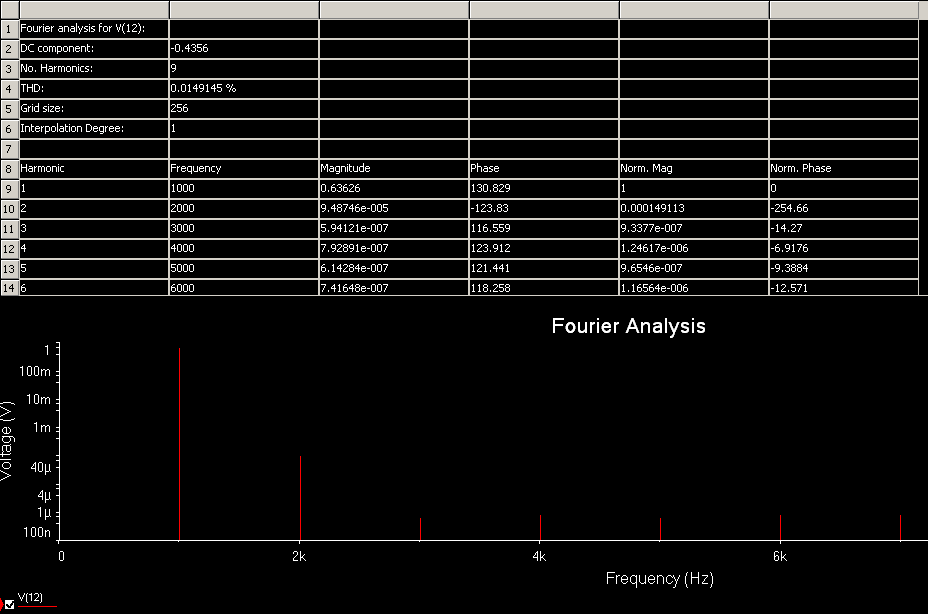
Task: Select the phase cell 118.258
Action: (544, 288)
